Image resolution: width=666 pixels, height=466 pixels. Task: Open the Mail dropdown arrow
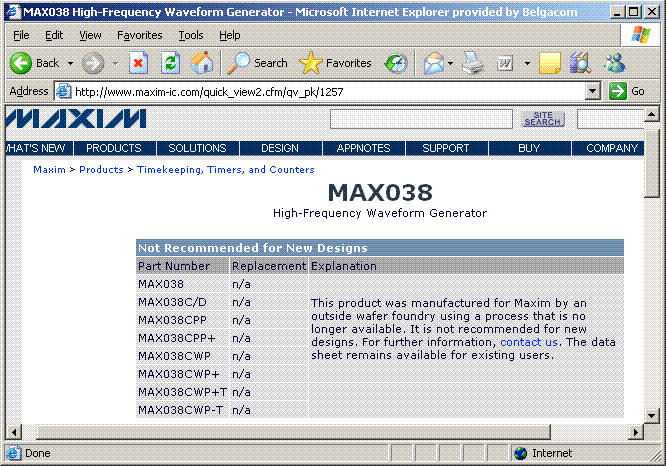450,64
